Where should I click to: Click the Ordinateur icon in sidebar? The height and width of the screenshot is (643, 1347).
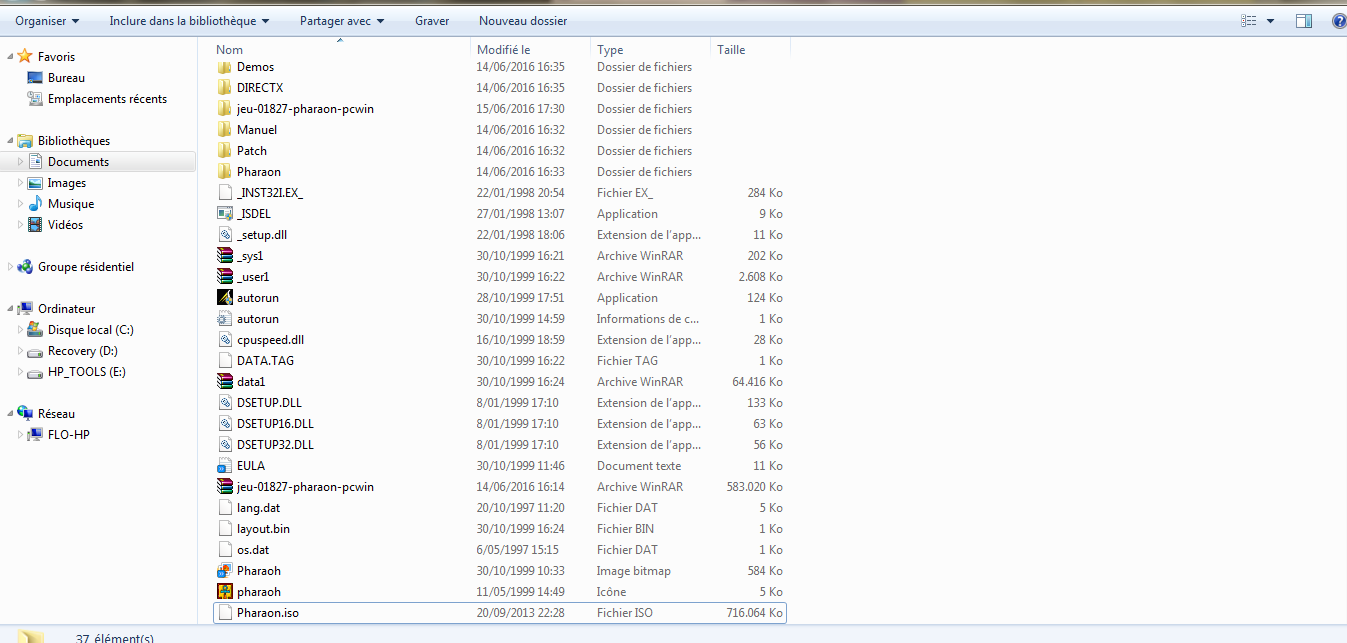(25, 309)
